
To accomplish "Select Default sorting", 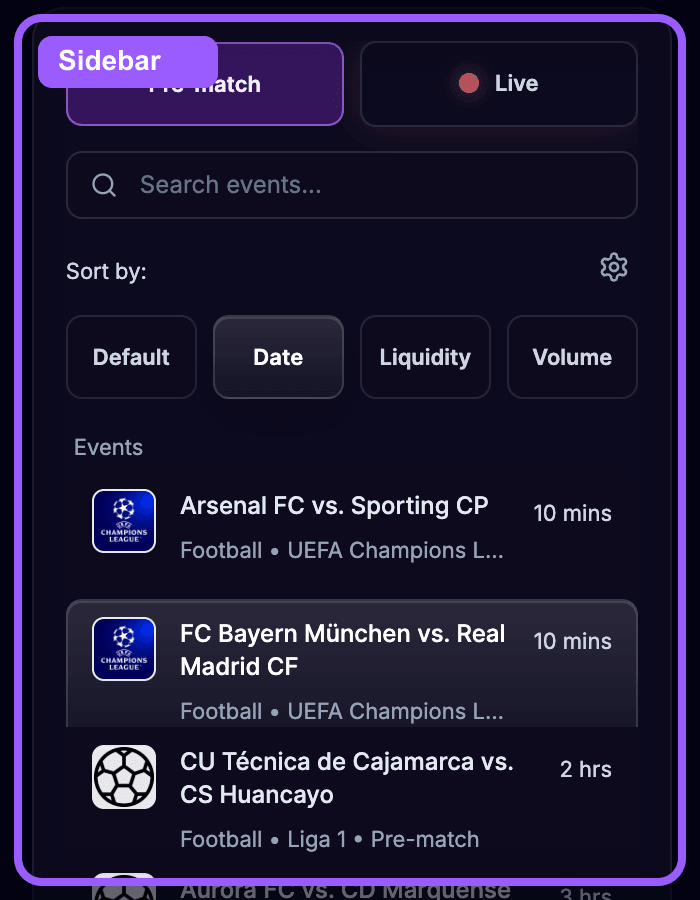I will [131, 357].
